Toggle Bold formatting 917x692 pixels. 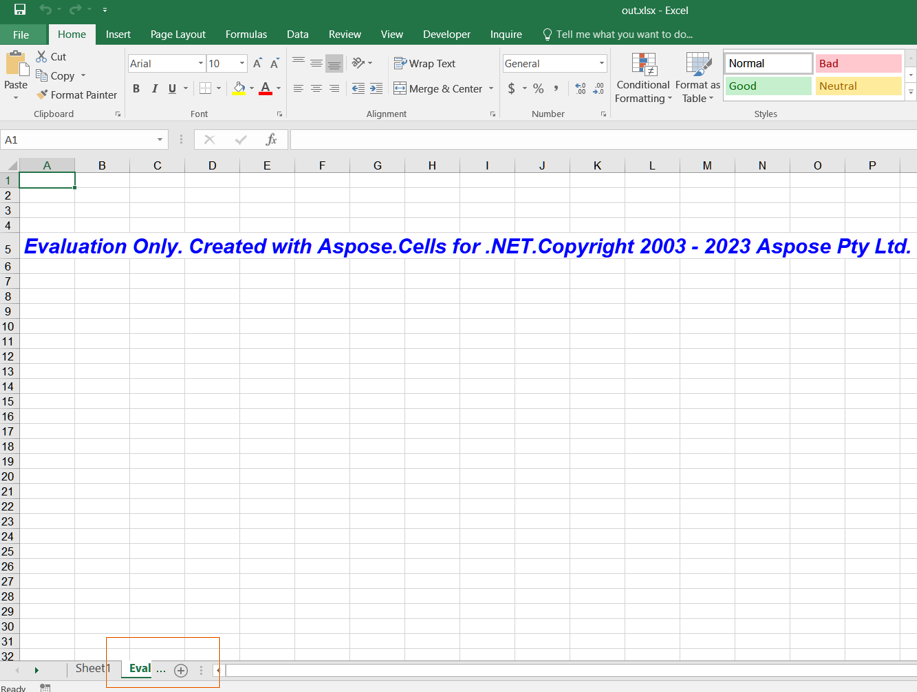[x=136, y=89]
